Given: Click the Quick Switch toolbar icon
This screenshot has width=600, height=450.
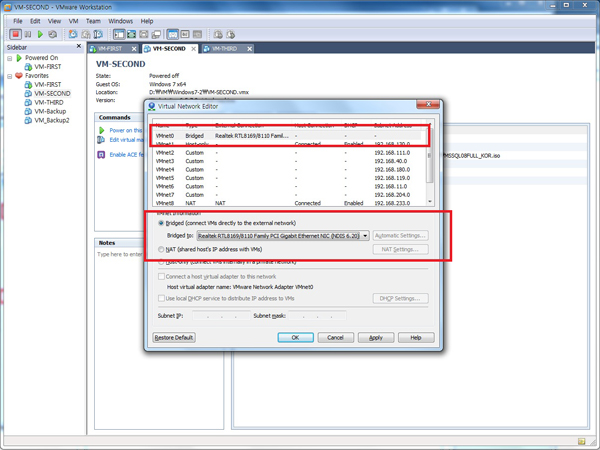Looking at the screenshot, I should coord(131,34).
